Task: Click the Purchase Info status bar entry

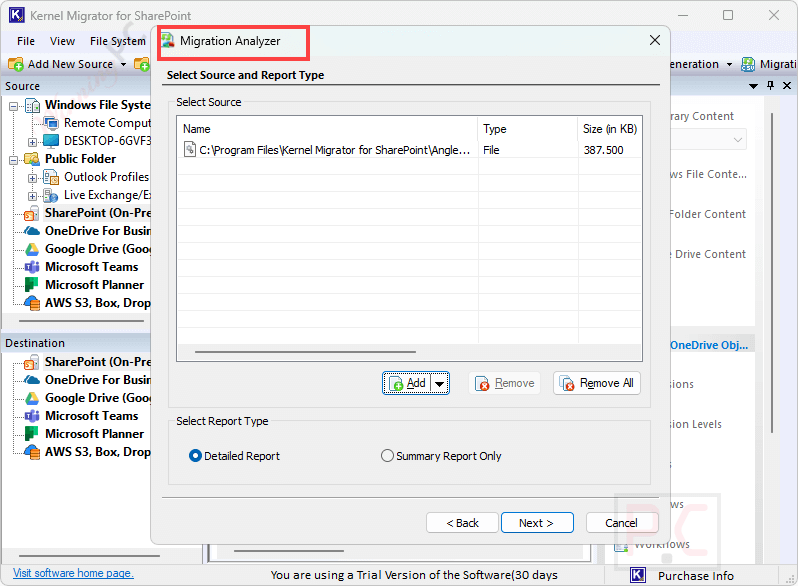Action: coord(695,576)
